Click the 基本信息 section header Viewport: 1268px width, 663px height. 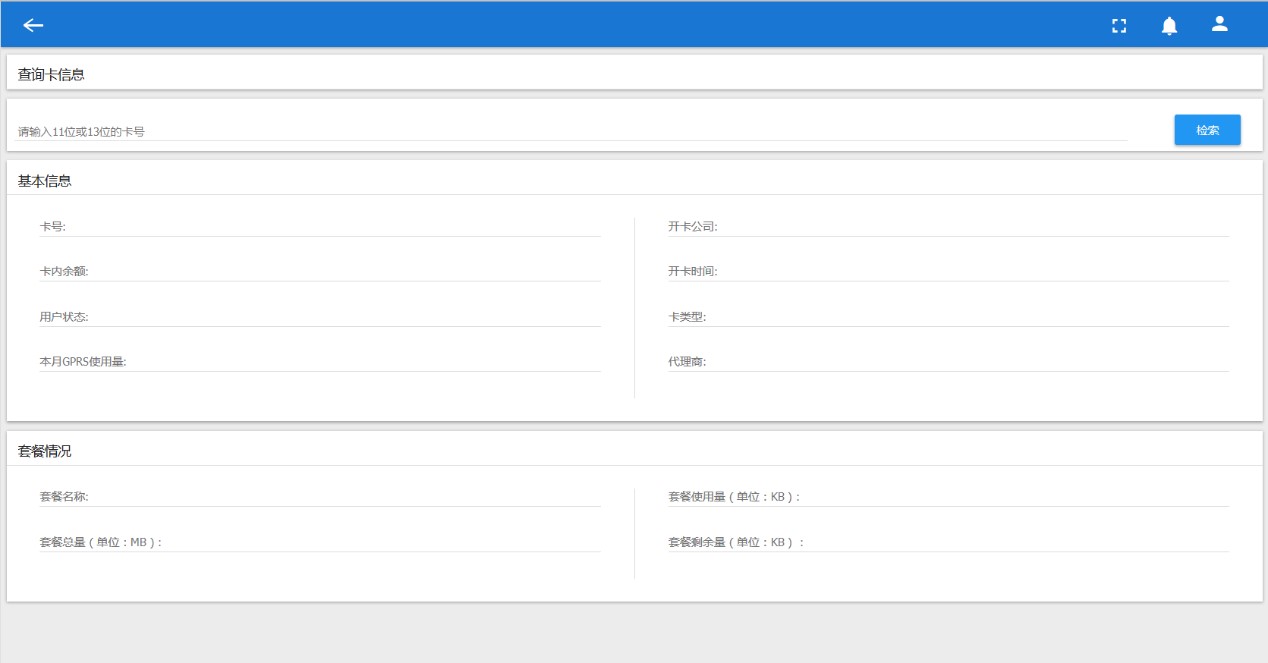(45, 181)
